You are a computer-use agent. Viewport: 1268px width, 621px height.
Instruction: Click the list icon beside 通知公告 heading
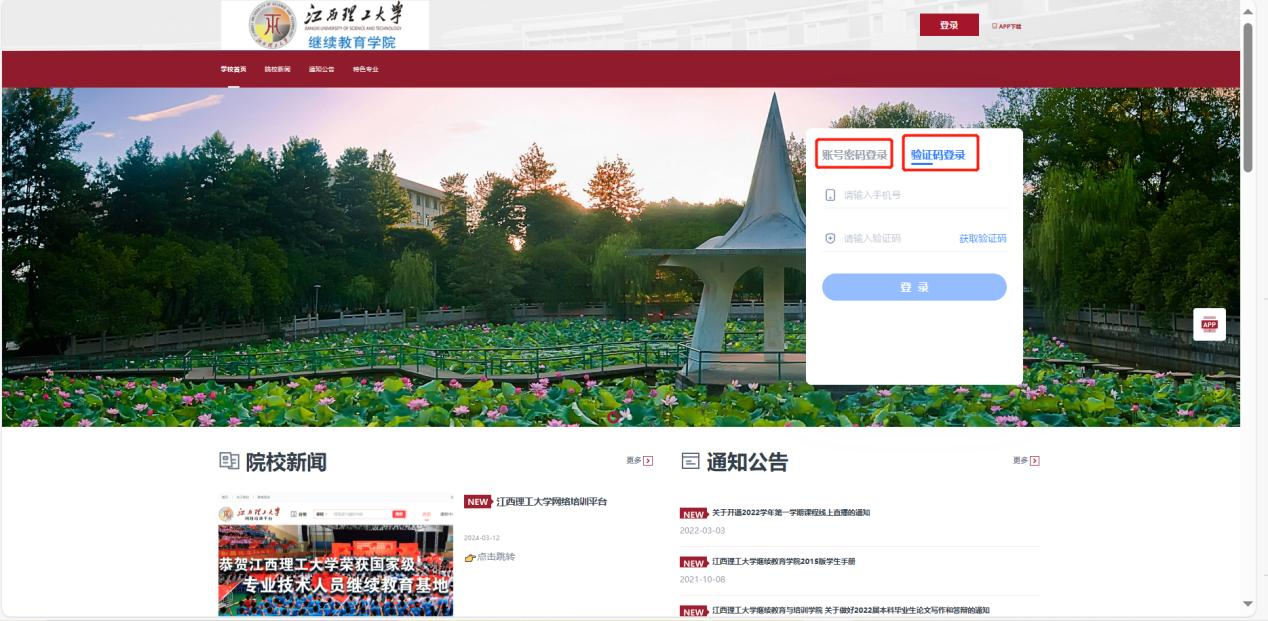click(690, 462)
